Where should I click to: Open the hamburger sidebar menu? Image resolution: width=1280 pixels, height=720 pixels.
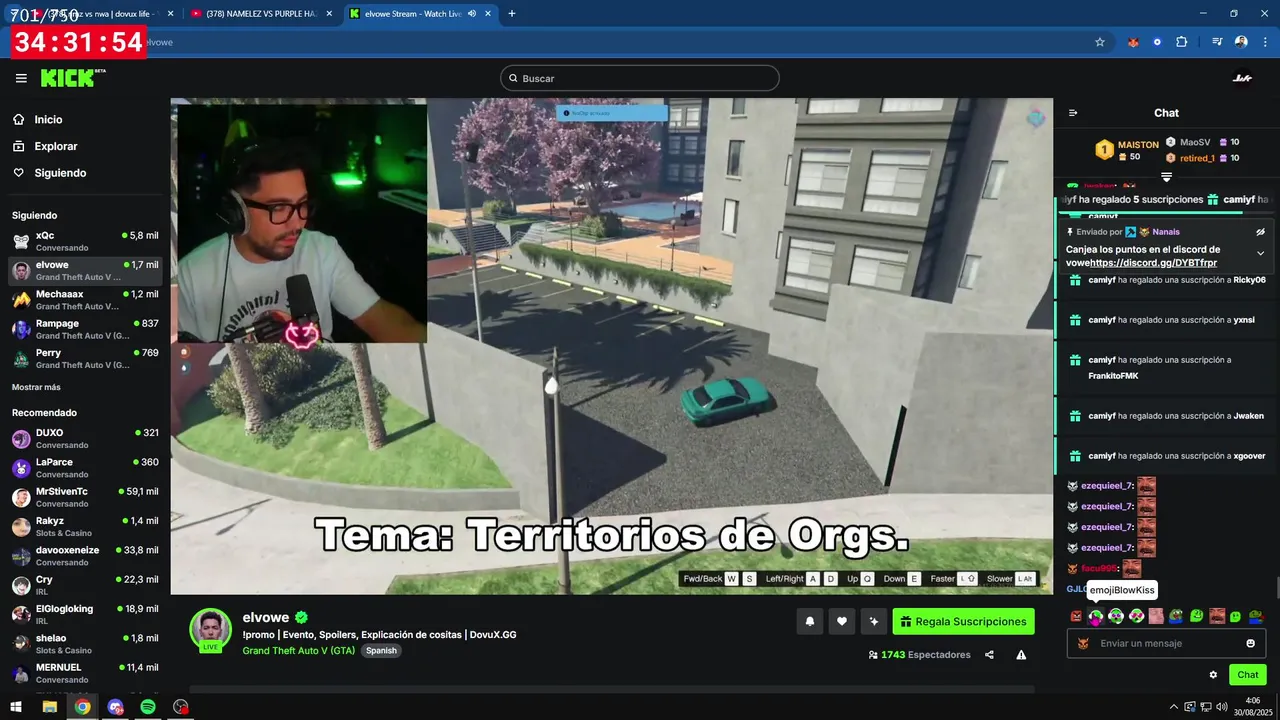(21, 78)
